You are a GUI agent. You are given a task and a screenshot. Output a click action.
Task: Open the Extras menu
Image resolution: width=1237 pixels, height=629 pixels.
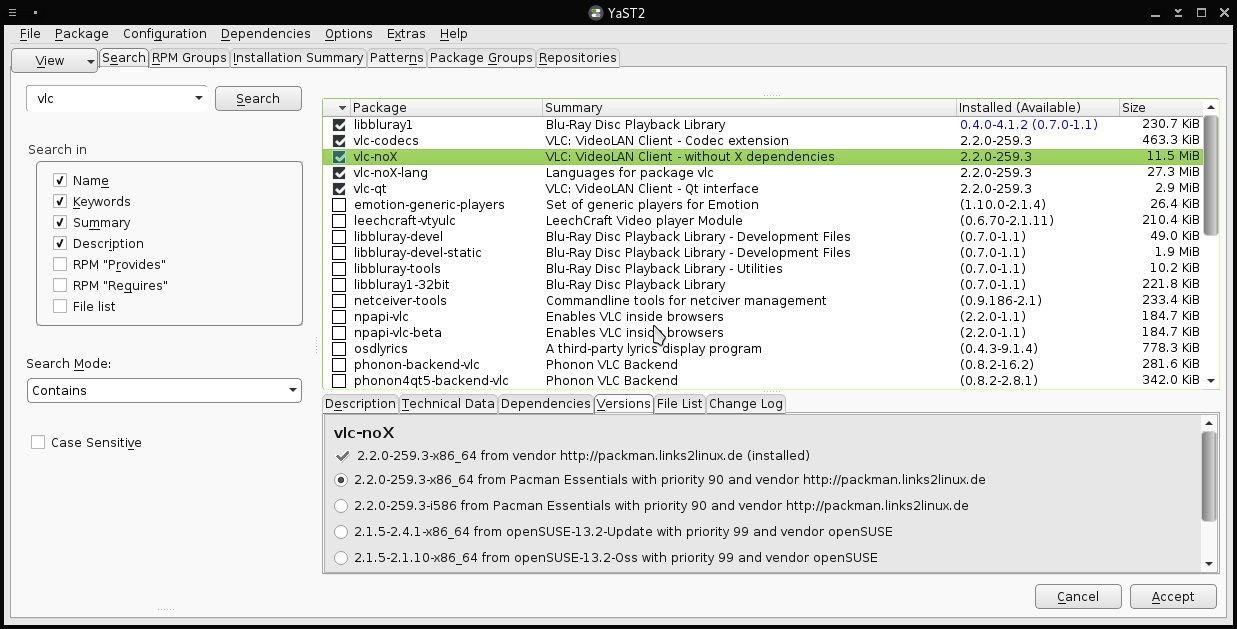click(406, 34)
